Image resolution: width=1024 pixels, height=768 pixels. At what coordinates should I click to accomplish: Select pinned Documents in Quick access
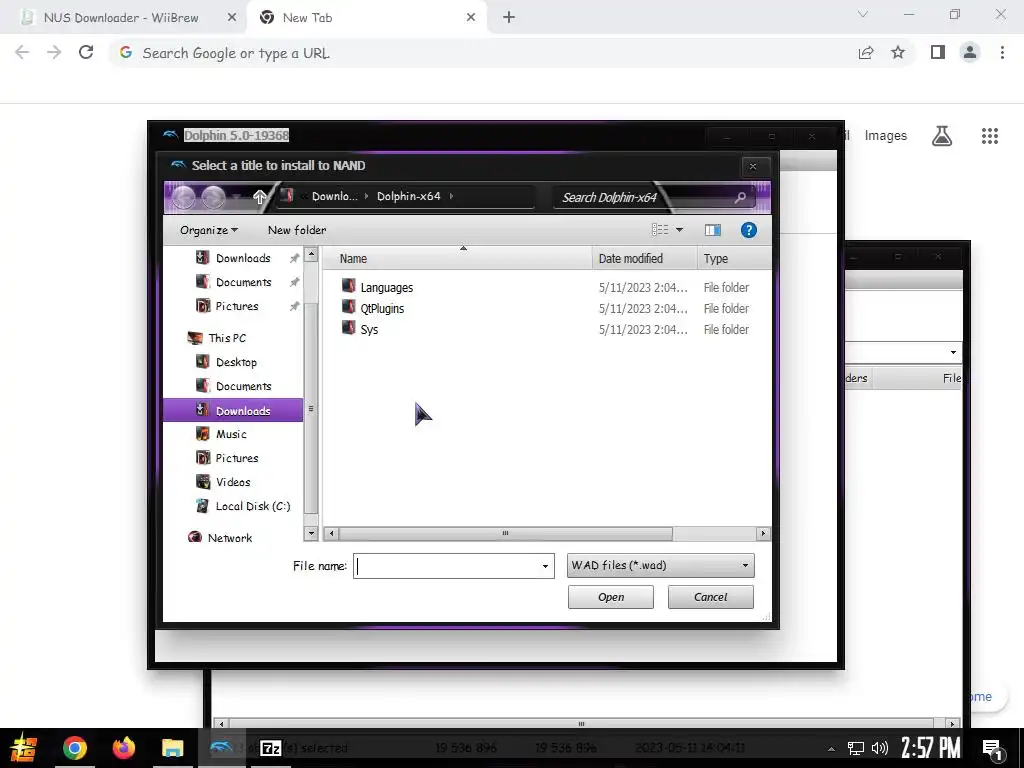coord(244,282)
